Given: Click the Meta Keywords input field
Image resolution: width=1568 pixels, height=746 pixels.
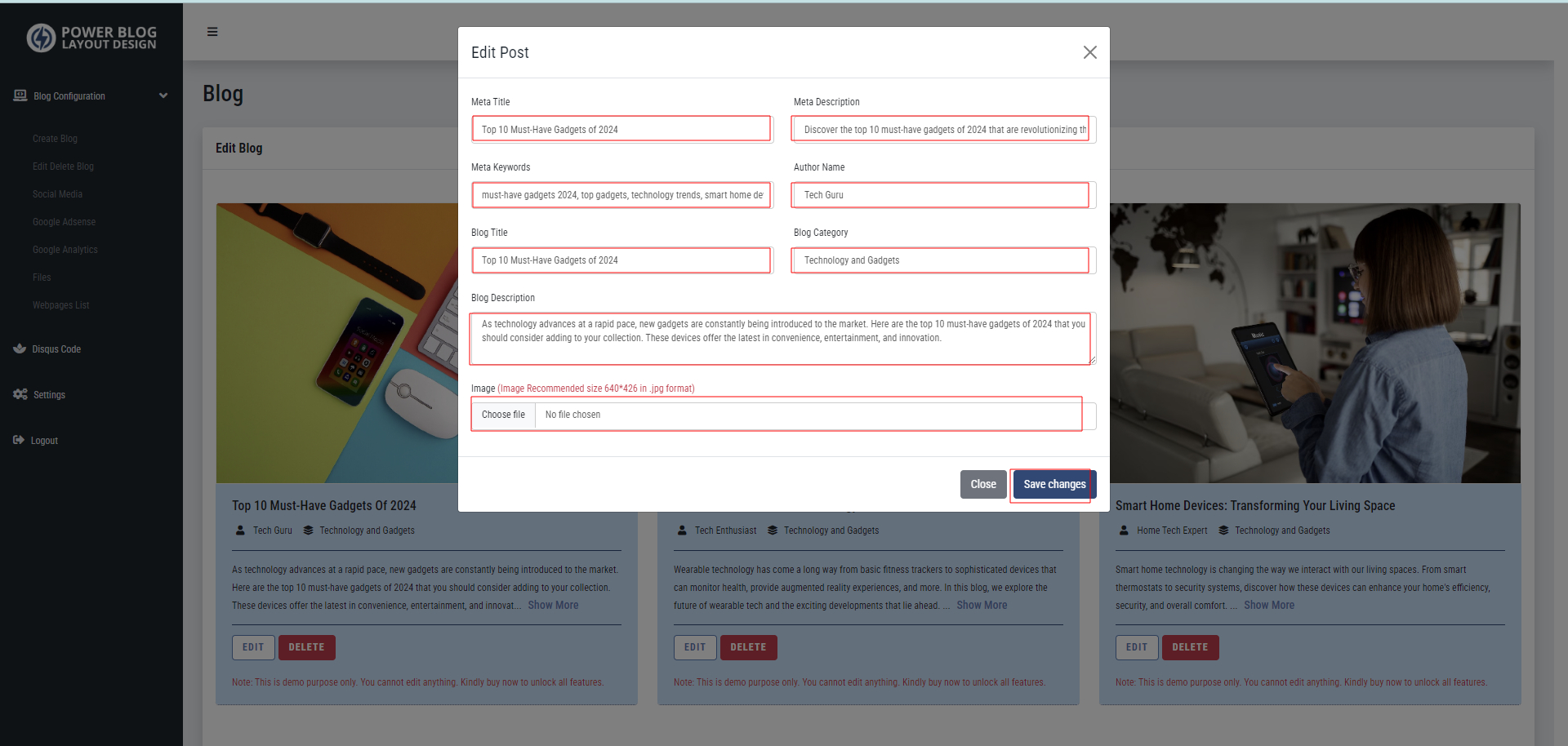Looking at the screenshot, I should (621, 195).
